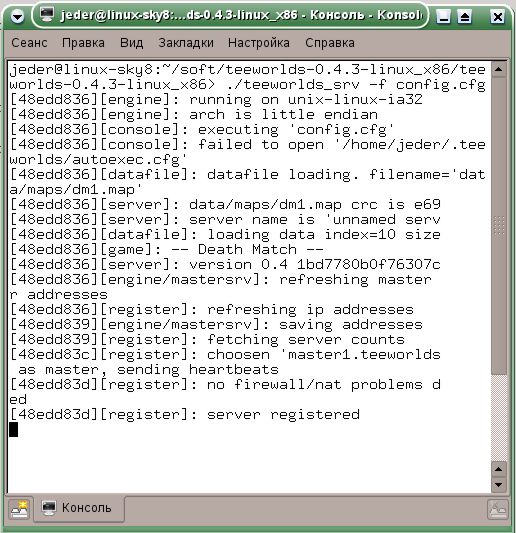Click the new session icon

click(x=20, y=509)
